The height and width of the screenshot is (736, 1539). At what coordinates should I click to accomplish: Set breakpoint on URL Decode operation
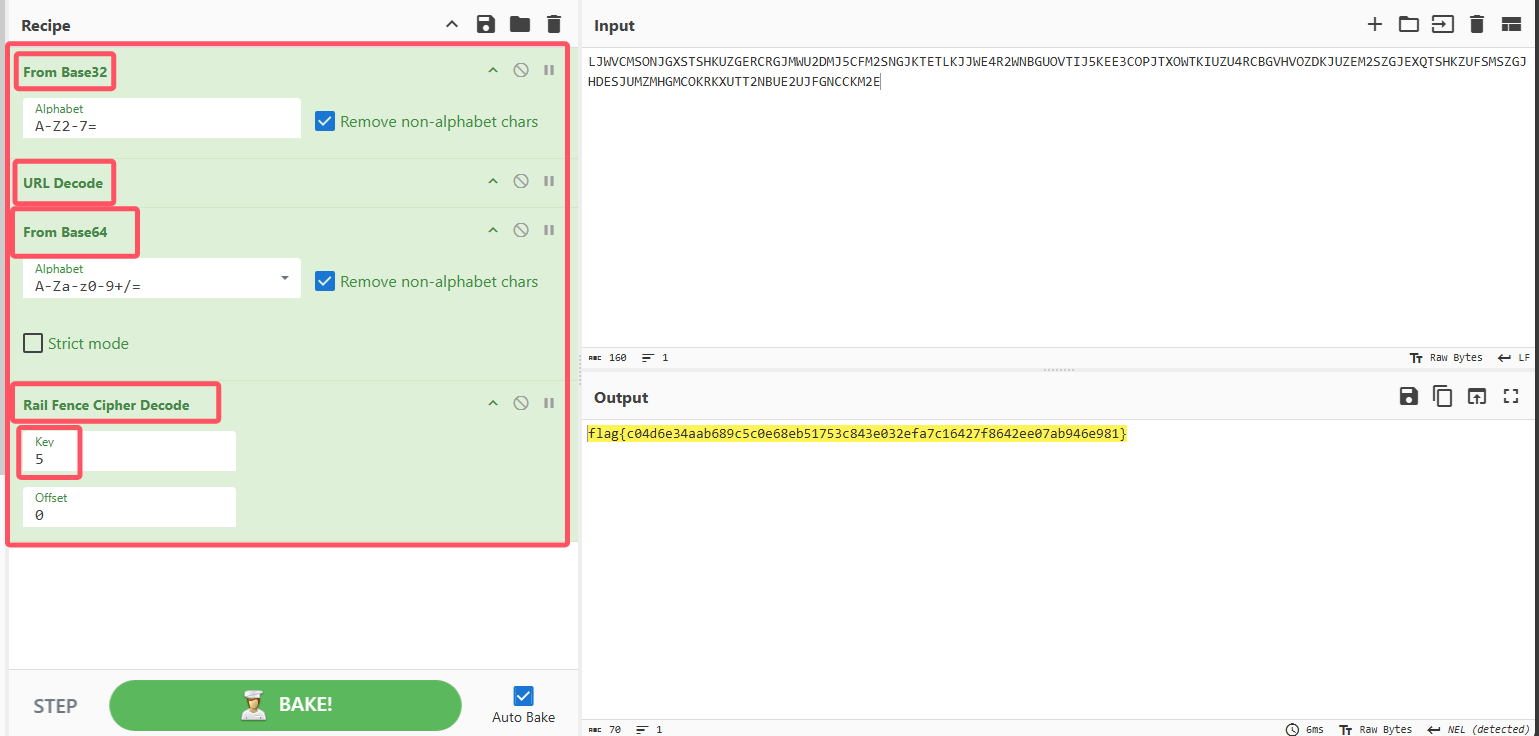pyautogui.click(x=549, y=181)
